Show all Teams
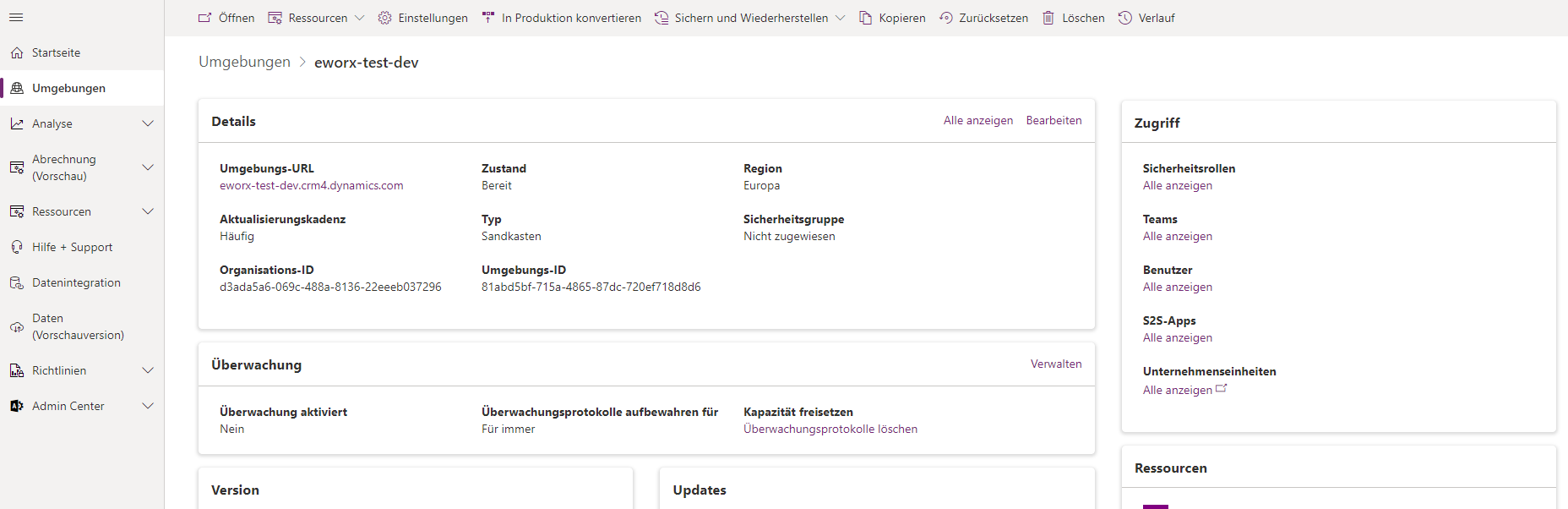 1178,237
